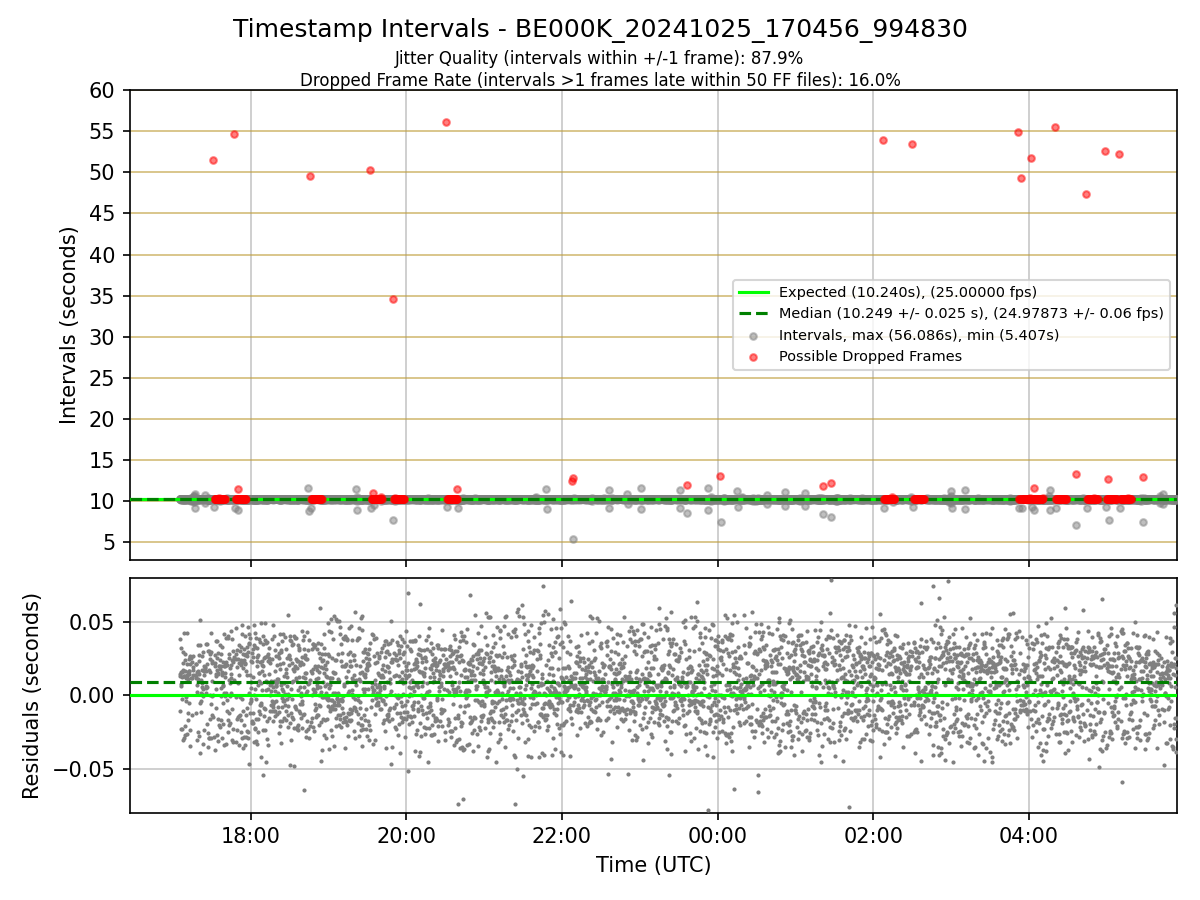Select legend entry "Median (10.249 +/- 0.025 s)"
Image resolution: width=1200 pixels, height=900 pixels.
[971, 313]
